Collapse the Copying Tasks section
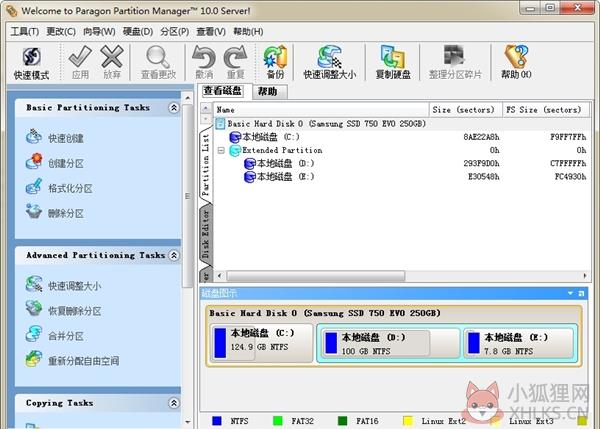This screenshot has width=600, height=429. (174, 403)
